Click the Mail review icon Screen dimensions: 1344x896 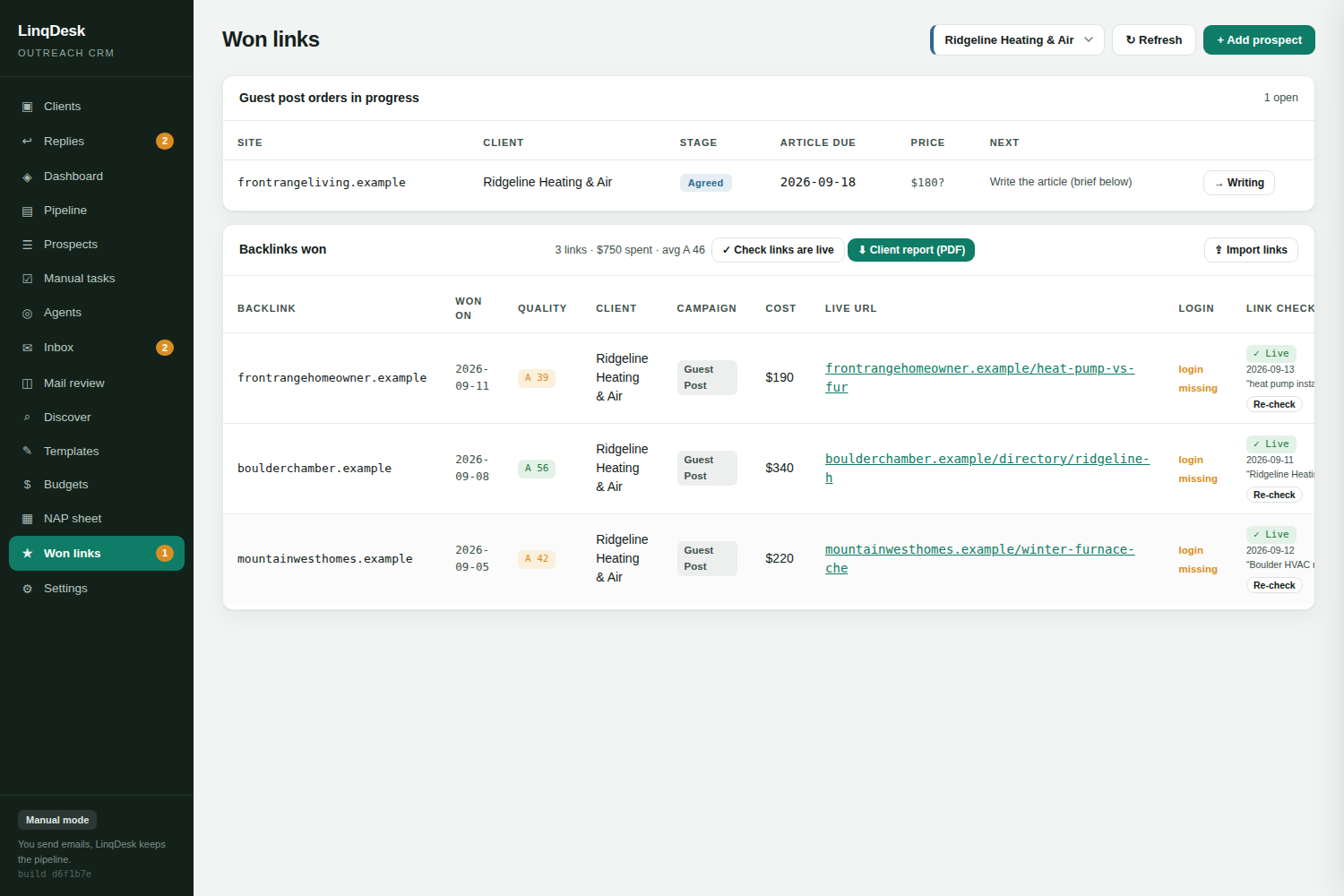pos(27,383)
